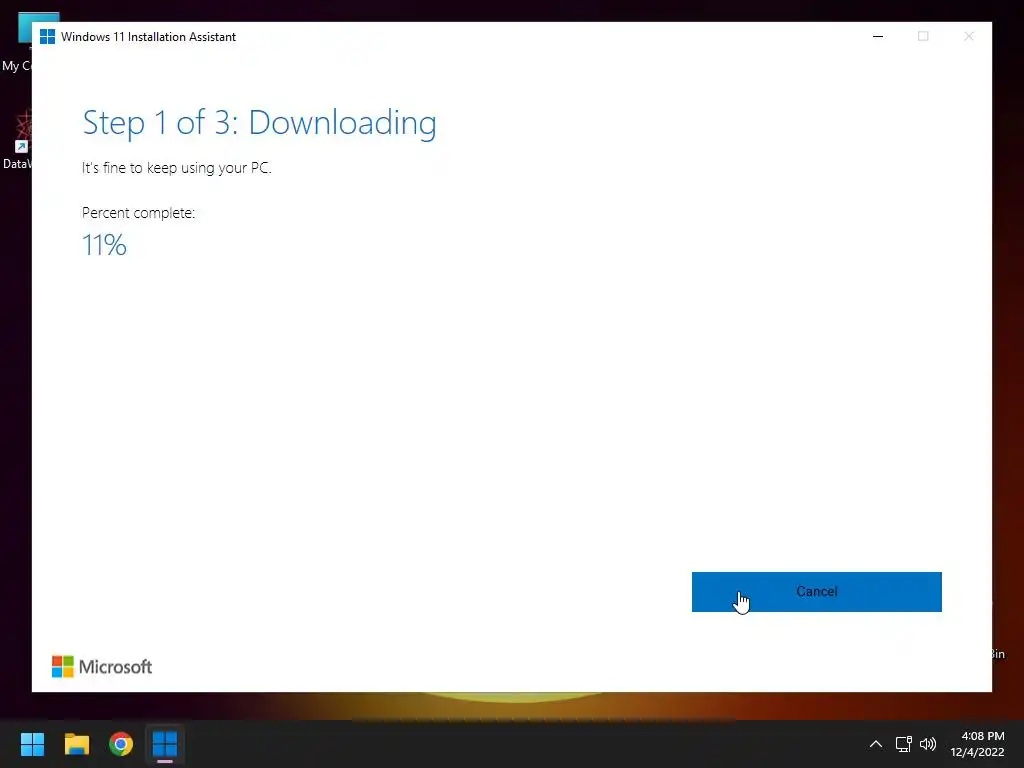The image size is (1024, 768).
Task: Minimize the Installation Assistant window
Action: (x=878, y=37)
